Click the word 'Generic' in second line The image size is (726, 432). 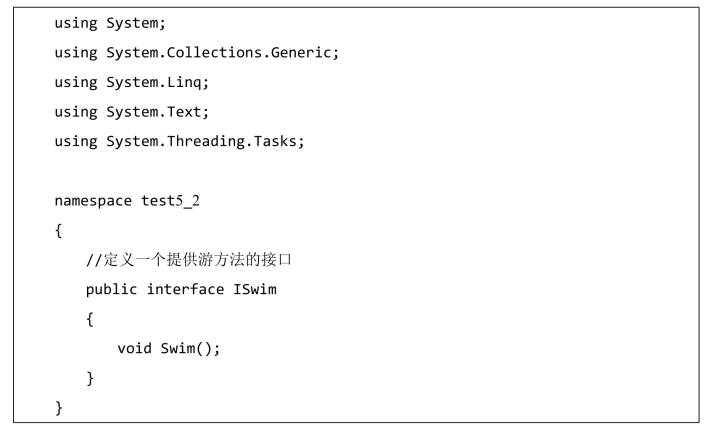pos(301,53)
